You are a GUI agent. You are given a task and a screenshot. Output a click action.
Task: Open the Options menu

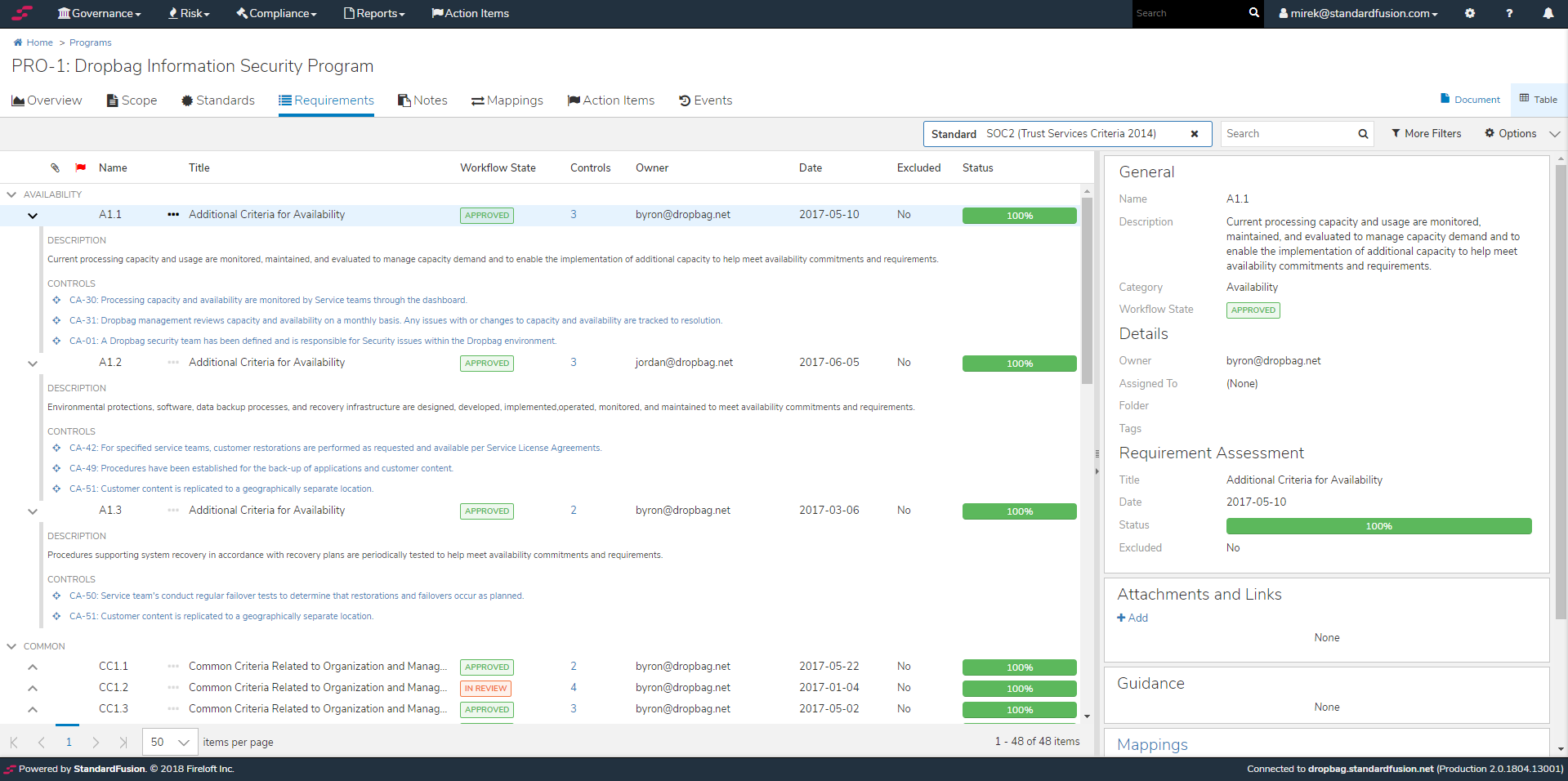[x=1511, y=134]
